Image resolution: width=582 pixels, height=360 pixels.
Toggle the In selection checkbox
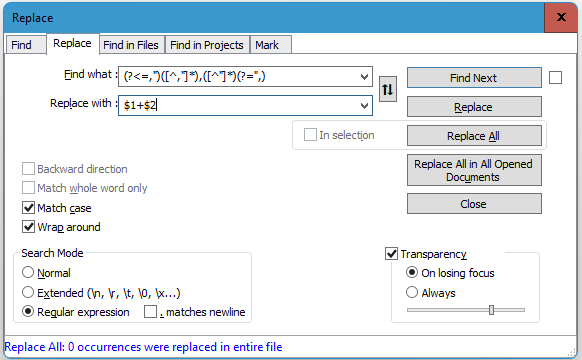339,135
